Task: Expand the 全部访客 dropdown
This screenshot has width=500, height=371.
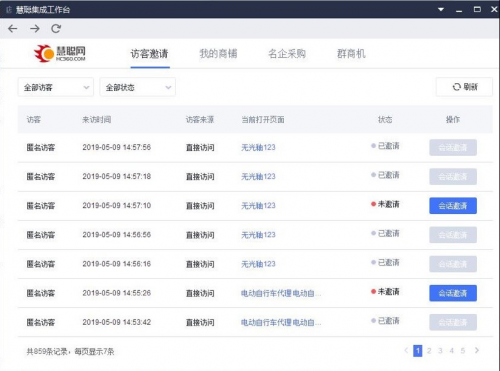Action: (56, 87)
